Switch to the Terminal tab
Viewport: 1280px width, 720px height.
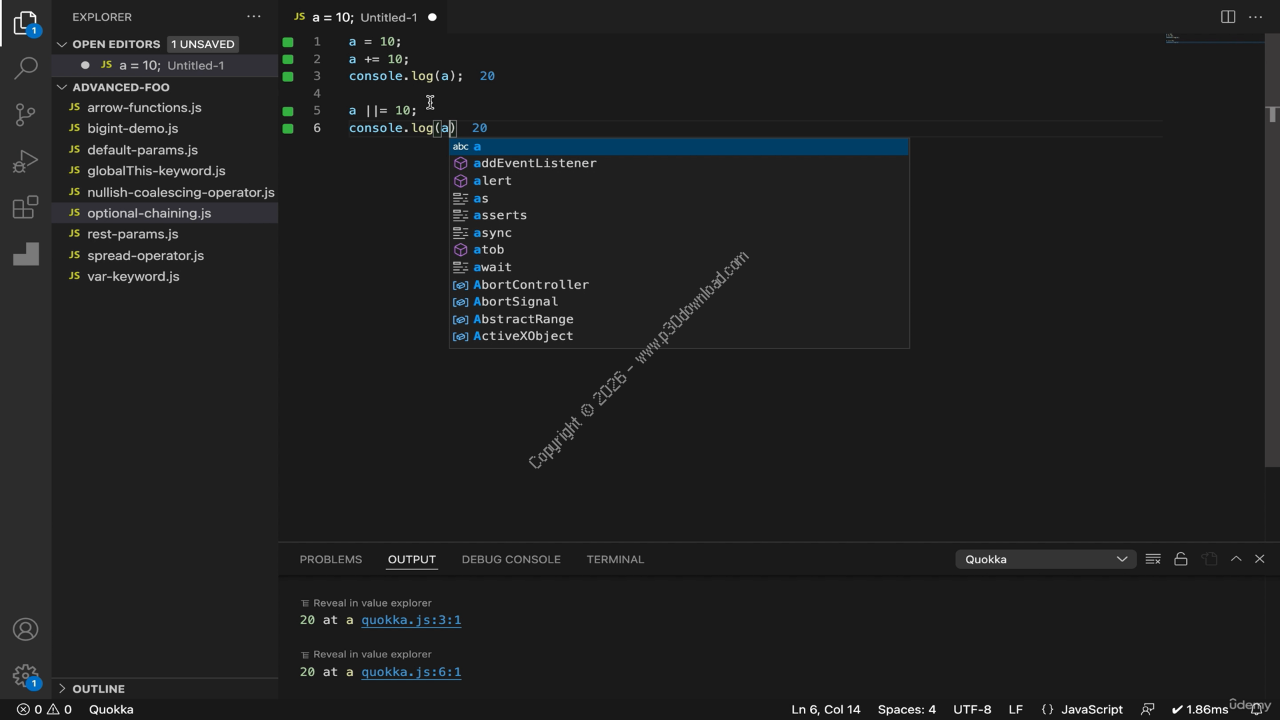click(615, 559)
